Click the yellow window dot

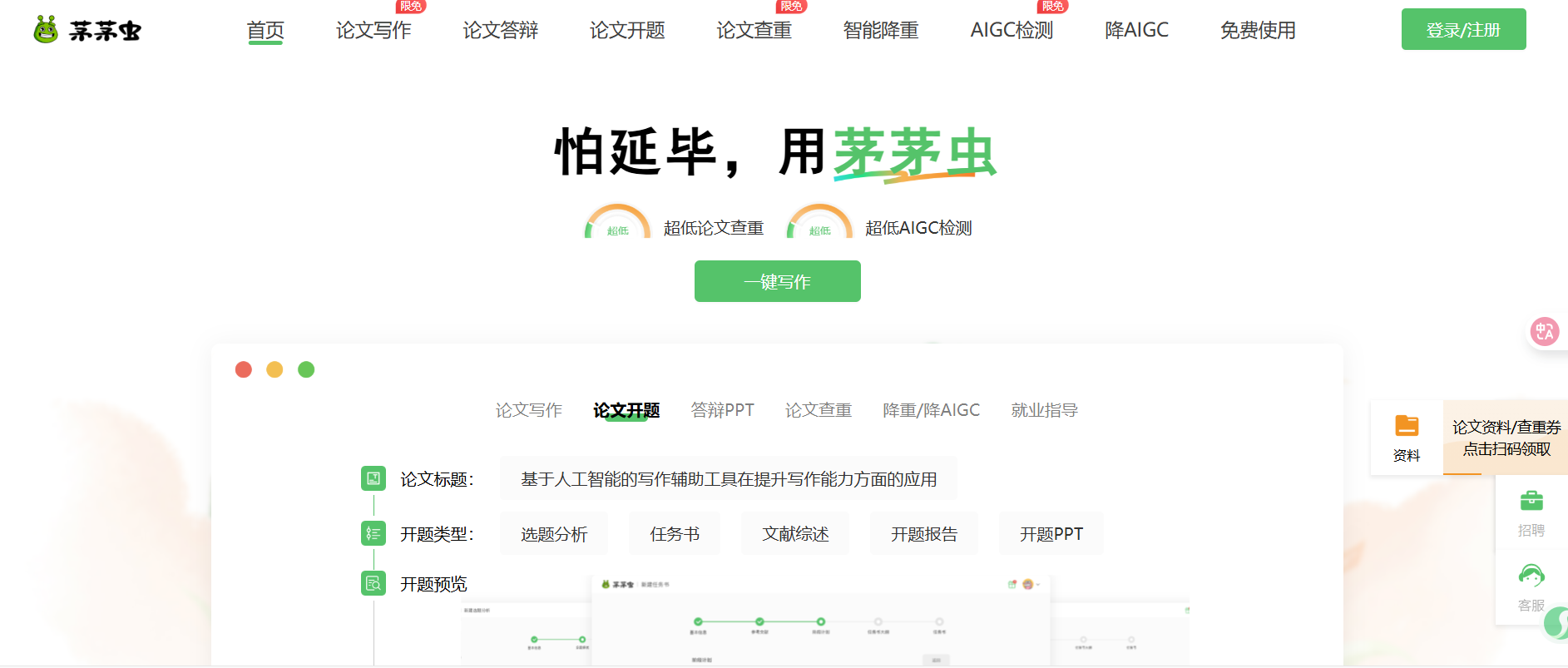pyautogui.click(x=275, y=369)
